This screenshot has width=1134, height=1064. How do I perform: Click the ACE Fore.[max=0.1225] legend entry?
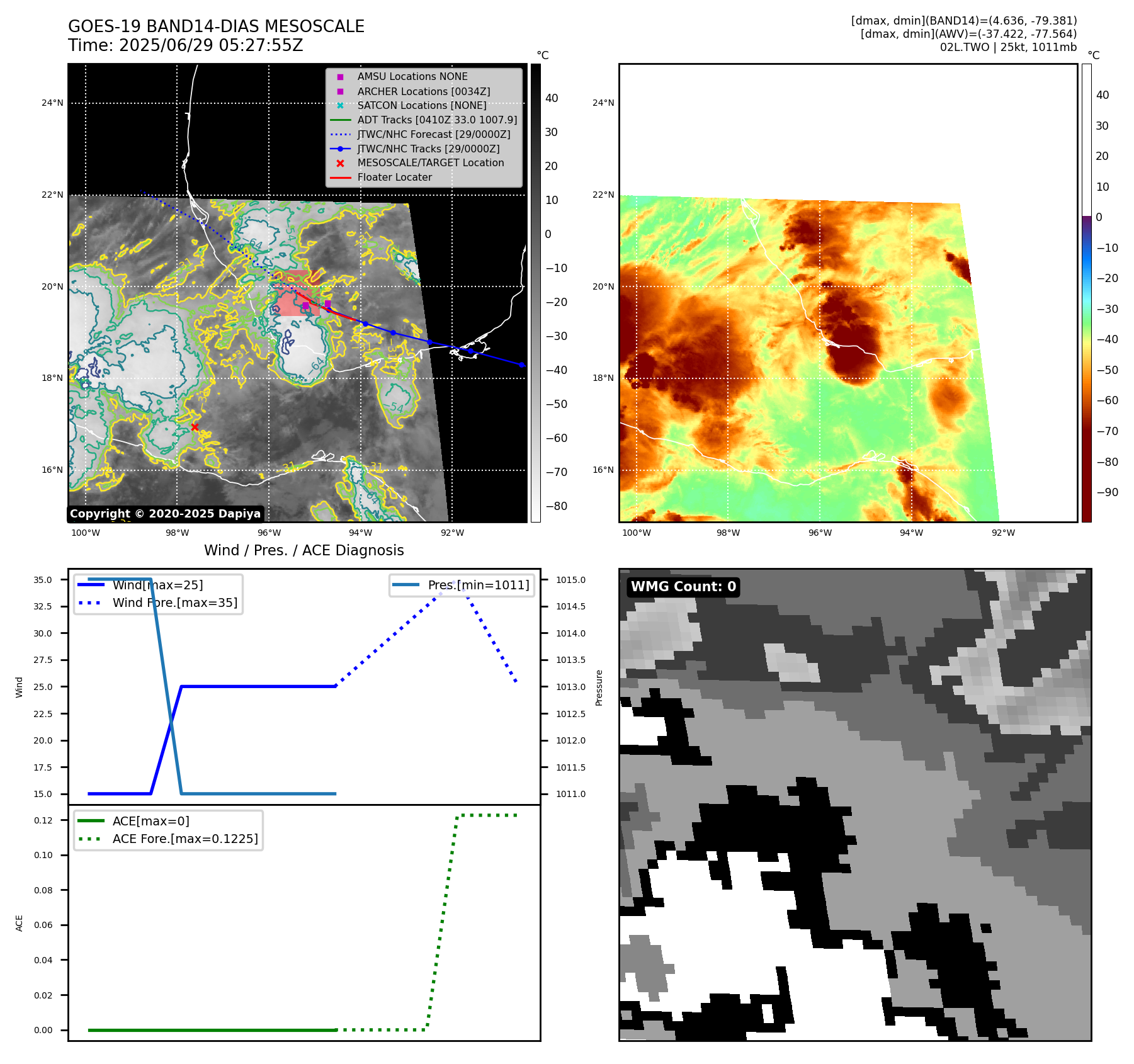click(167, 839)
